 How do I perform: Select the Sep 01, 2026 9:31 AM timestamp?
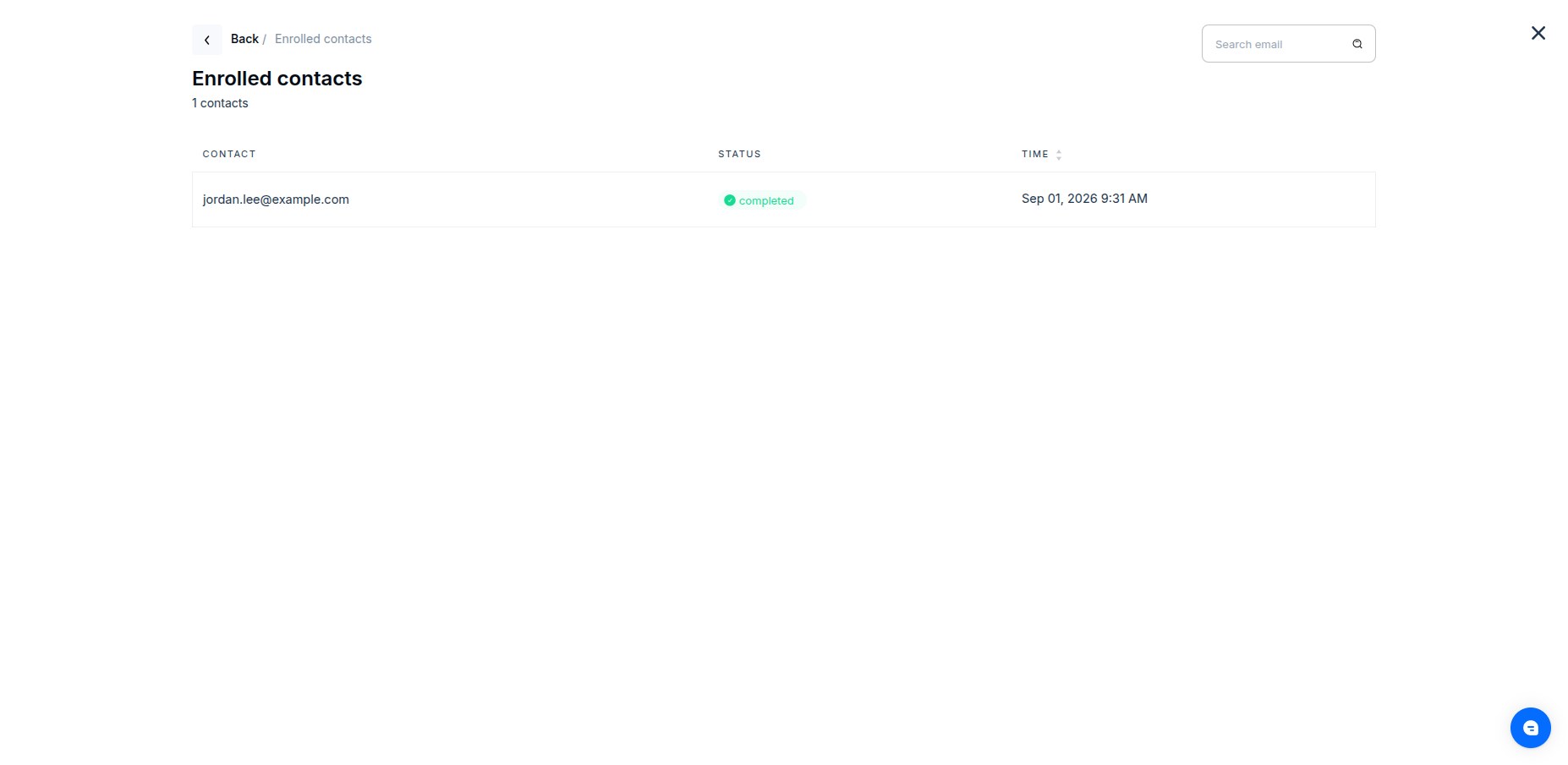tap(1084, 199)
